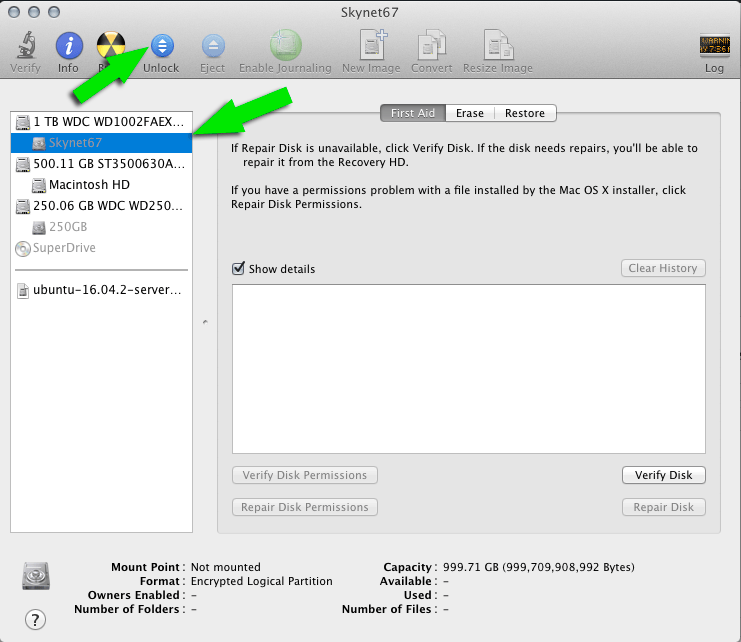Click the Verify Disk button

click(663, 475)
